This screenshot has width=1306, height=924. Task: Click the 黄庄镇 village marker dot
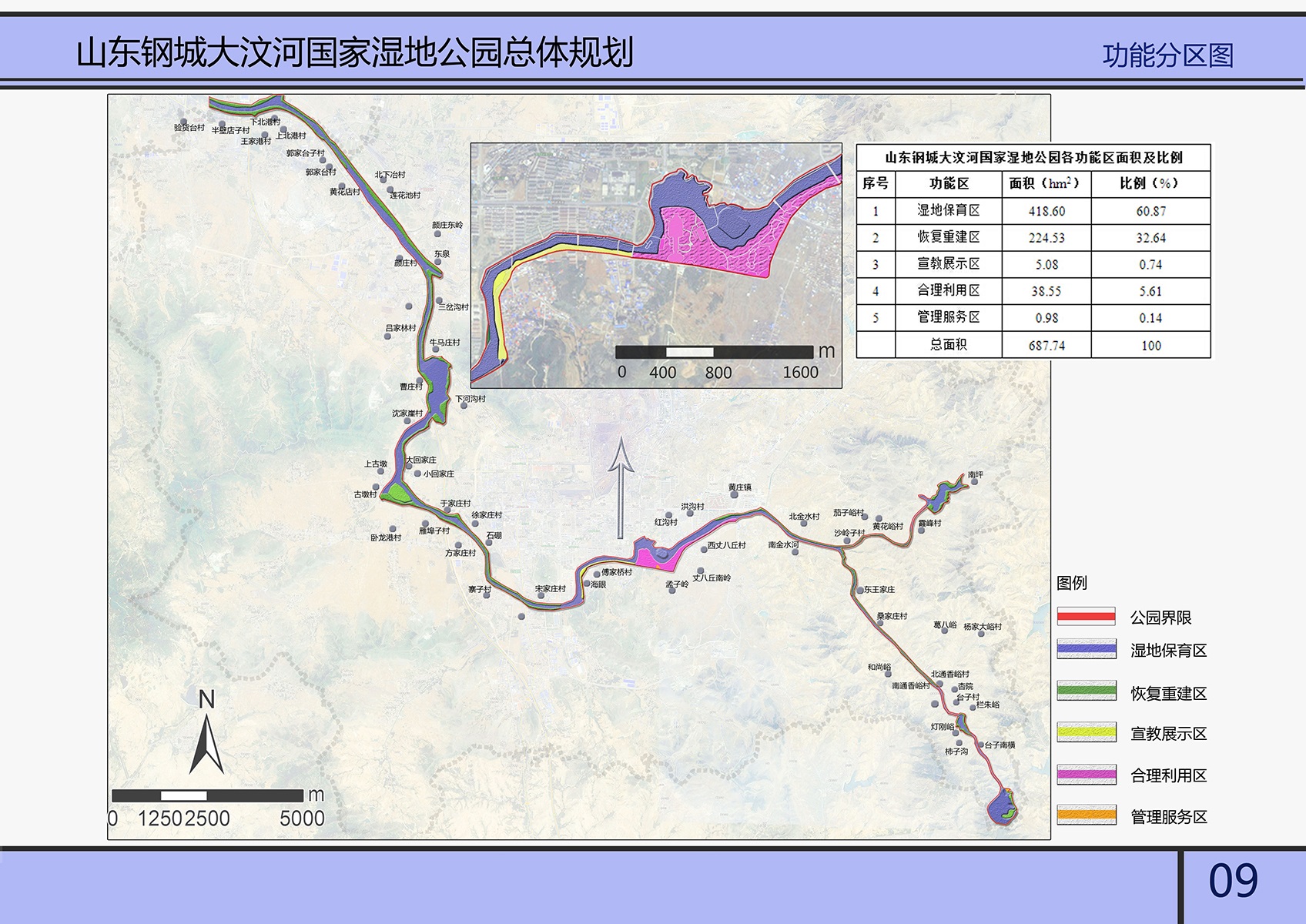734,496
